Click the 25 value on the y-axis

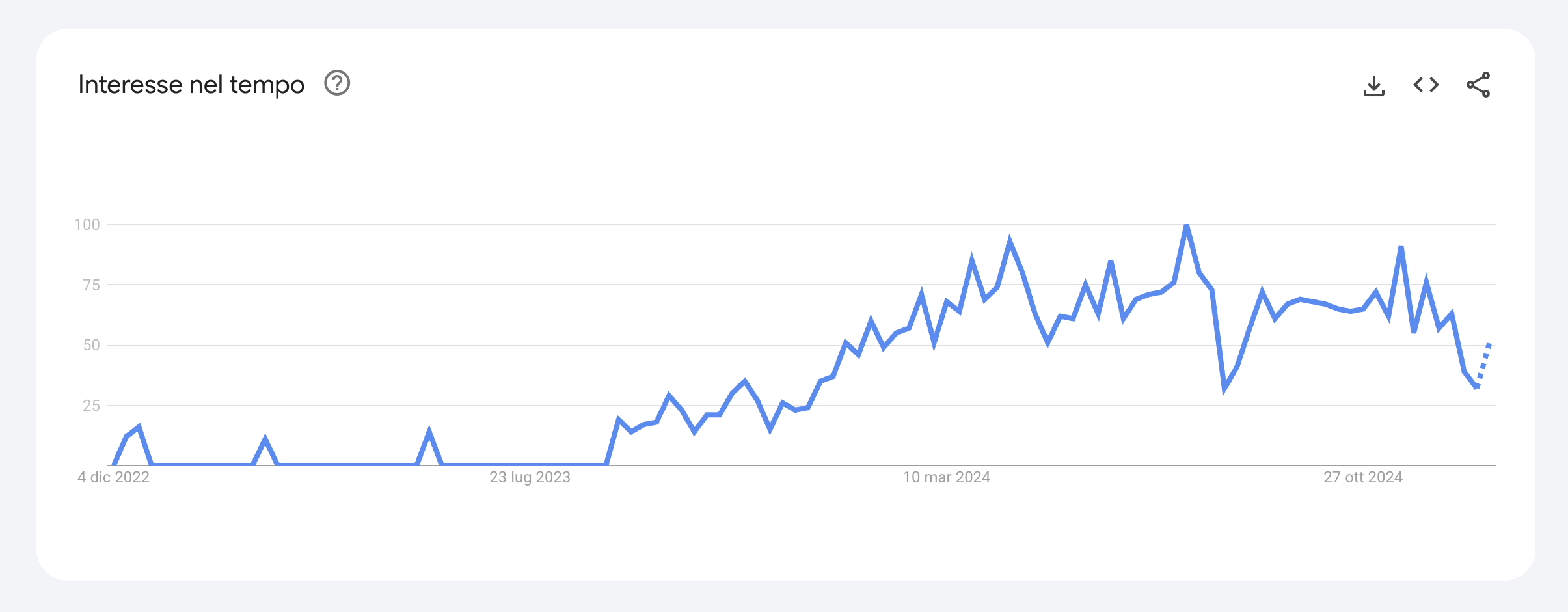pos(91,406)
